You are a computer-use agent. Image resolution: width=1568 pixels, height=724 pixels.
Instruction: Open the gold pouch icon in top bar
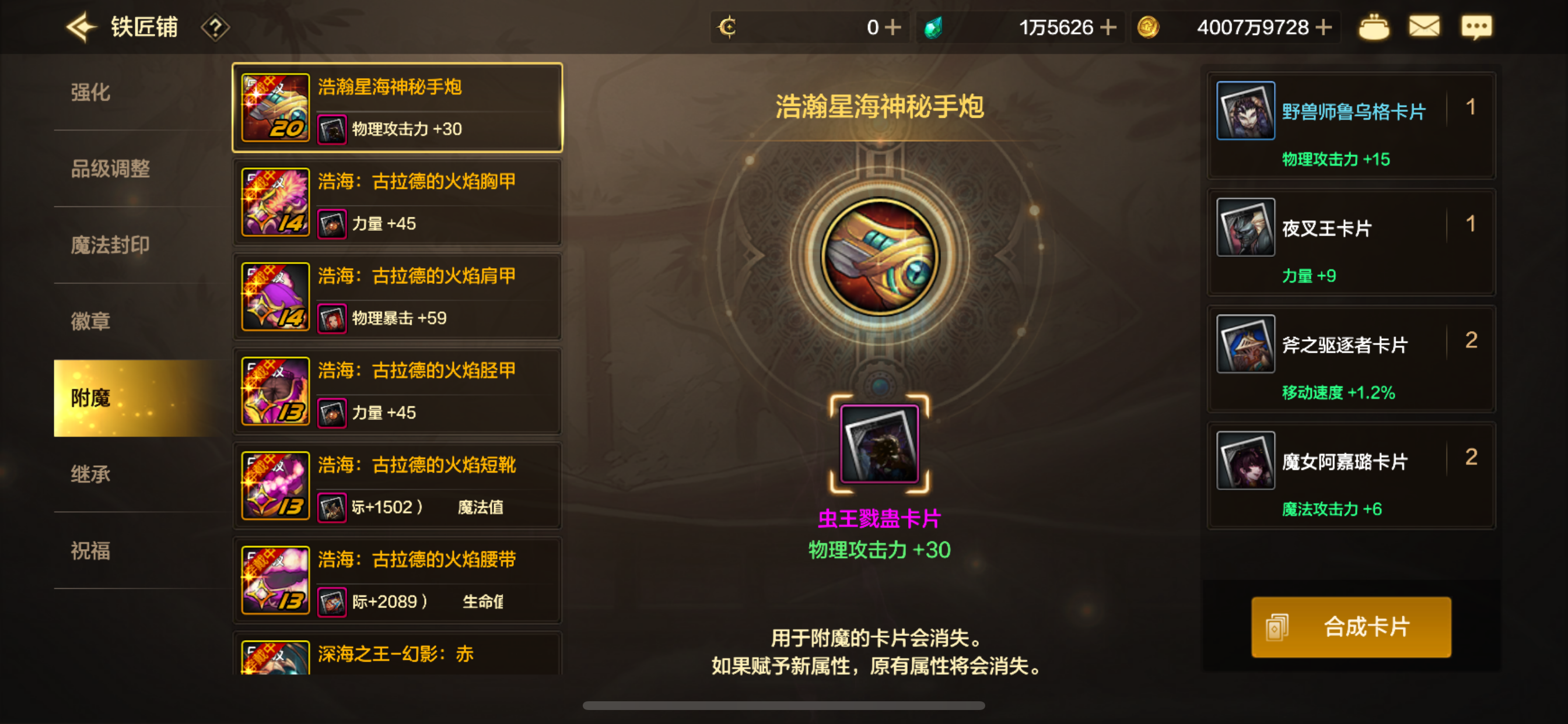coord(1374,27)
